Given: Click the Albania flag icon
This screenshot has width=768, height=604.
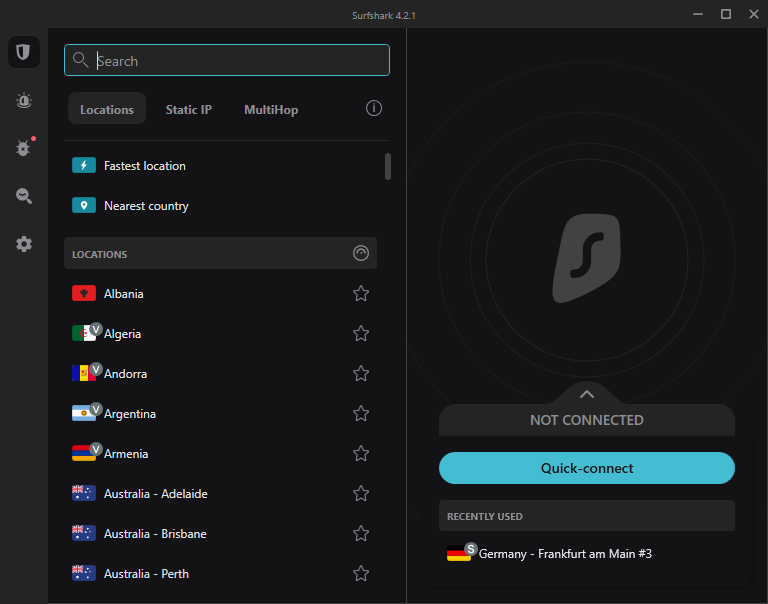Looking at the screenshot, I should click(x=84, y=293).
